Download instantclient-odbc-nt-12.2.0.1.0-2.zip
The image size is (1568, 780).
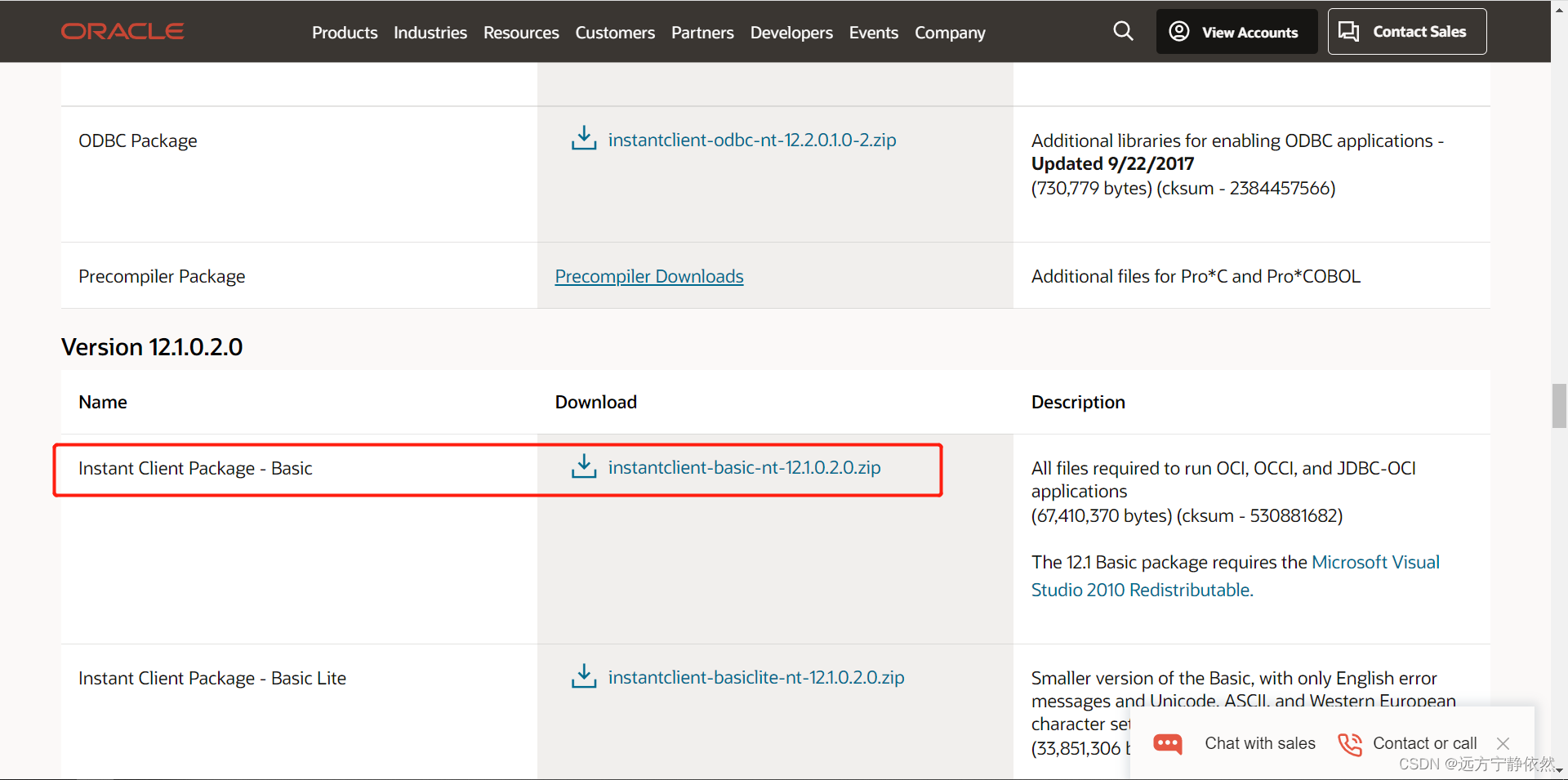tap(752, 140)
